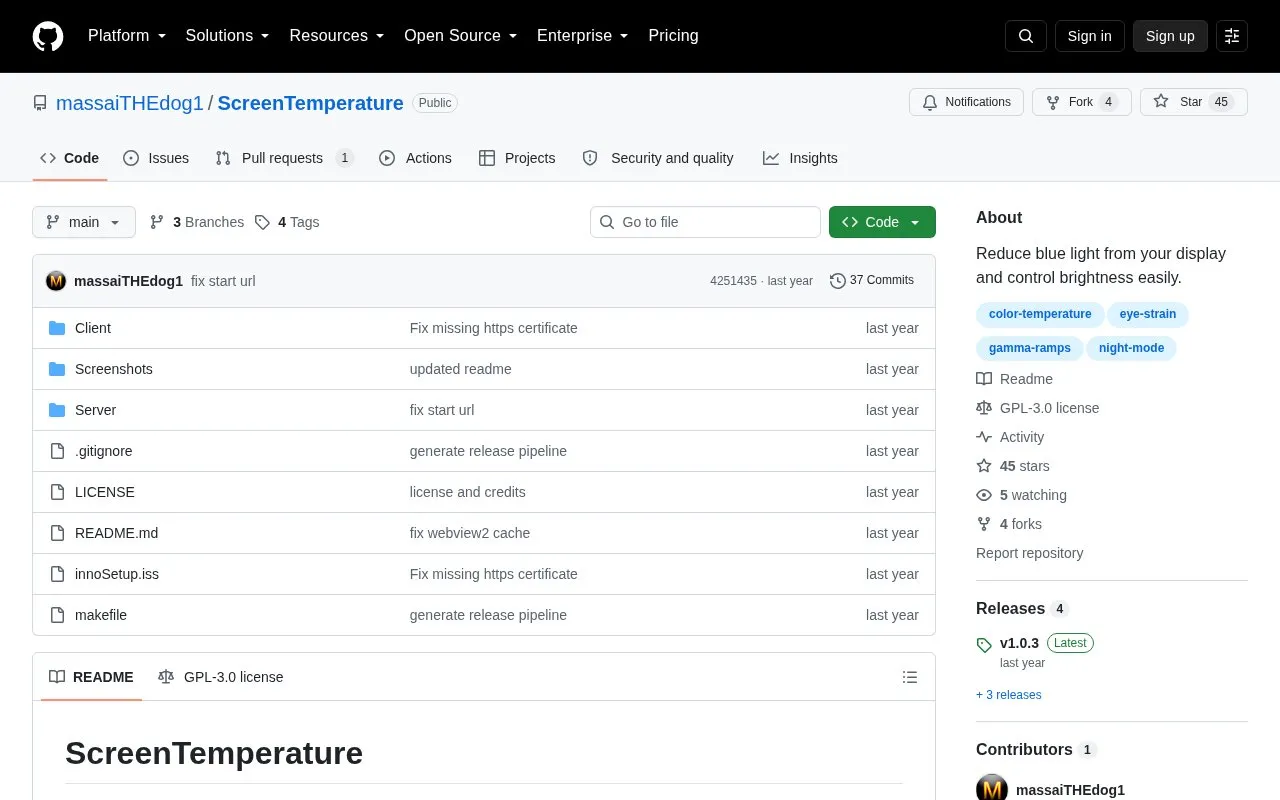Screen dimensions: 1280x800
Task: Click the makefile file icon
Action: click(x=57, y=615)
